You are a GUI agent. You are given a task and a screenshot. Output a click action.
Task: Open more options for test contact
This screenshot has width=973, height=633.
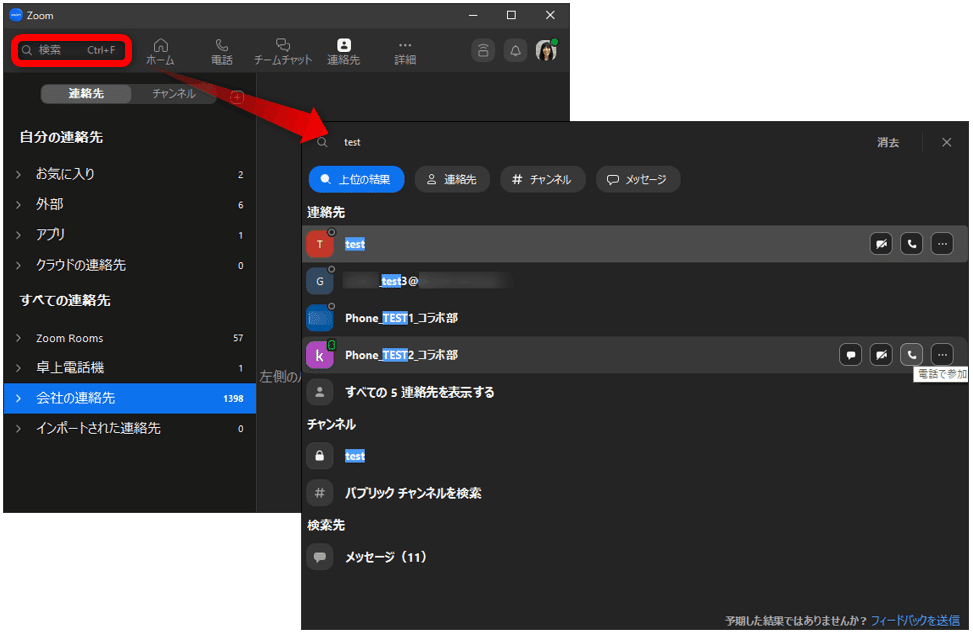[942, 244]
